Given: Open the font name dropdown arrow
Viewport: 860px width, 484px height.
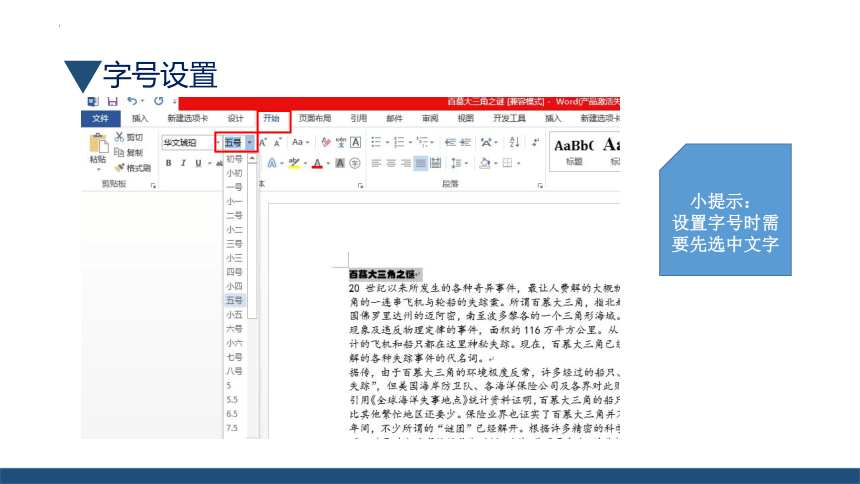Looking at the screenshot, I should (218, 143).
